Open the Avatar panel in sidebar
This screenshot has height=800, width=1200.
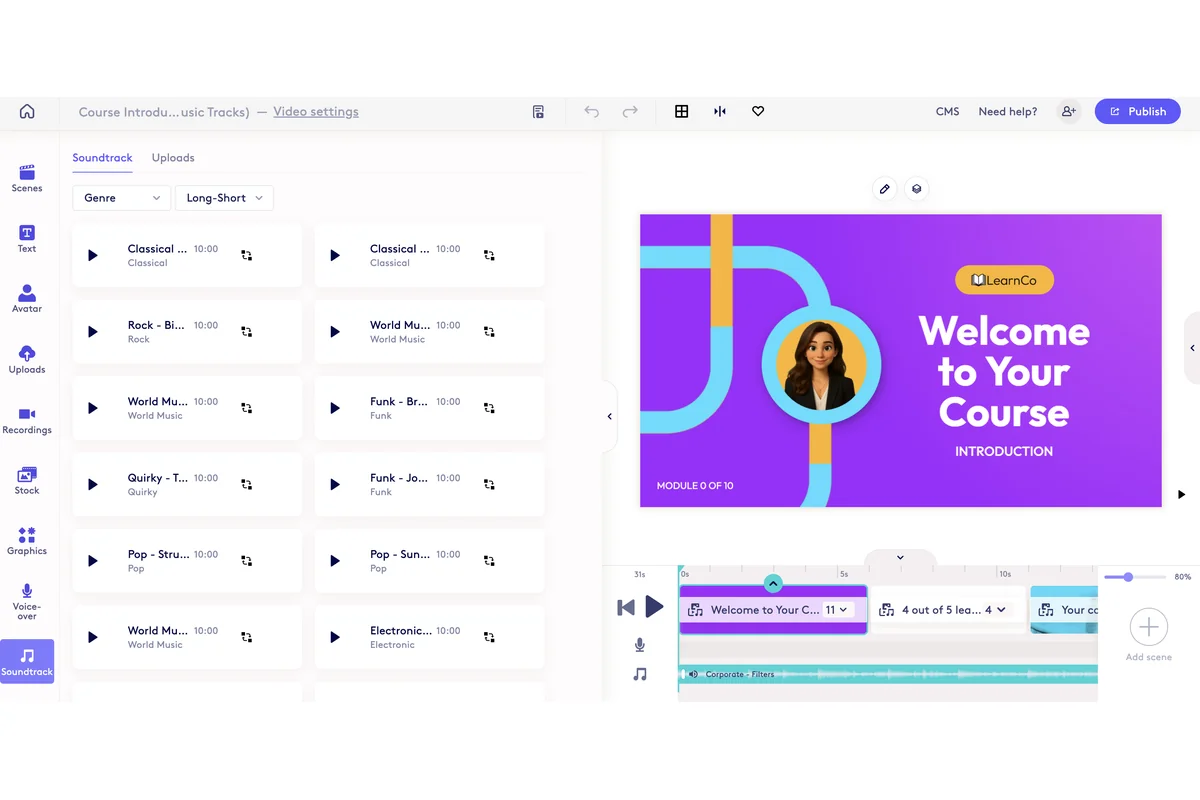[27, 298]
